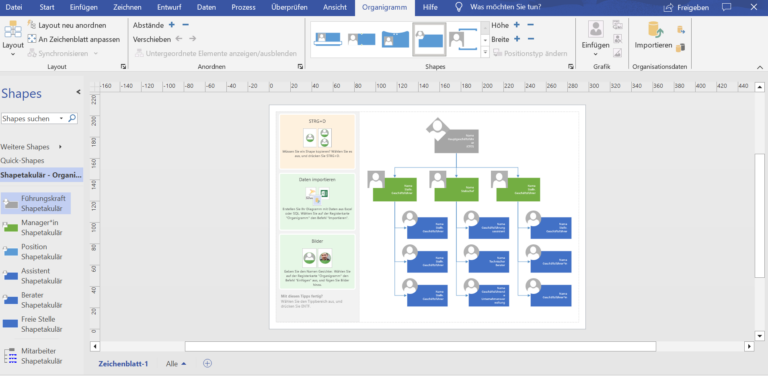Image resolution: width=768 pixels, height=376 pixels.
Task: Click the horizontal scrollbar below the canvas
Action: [420, 346]
